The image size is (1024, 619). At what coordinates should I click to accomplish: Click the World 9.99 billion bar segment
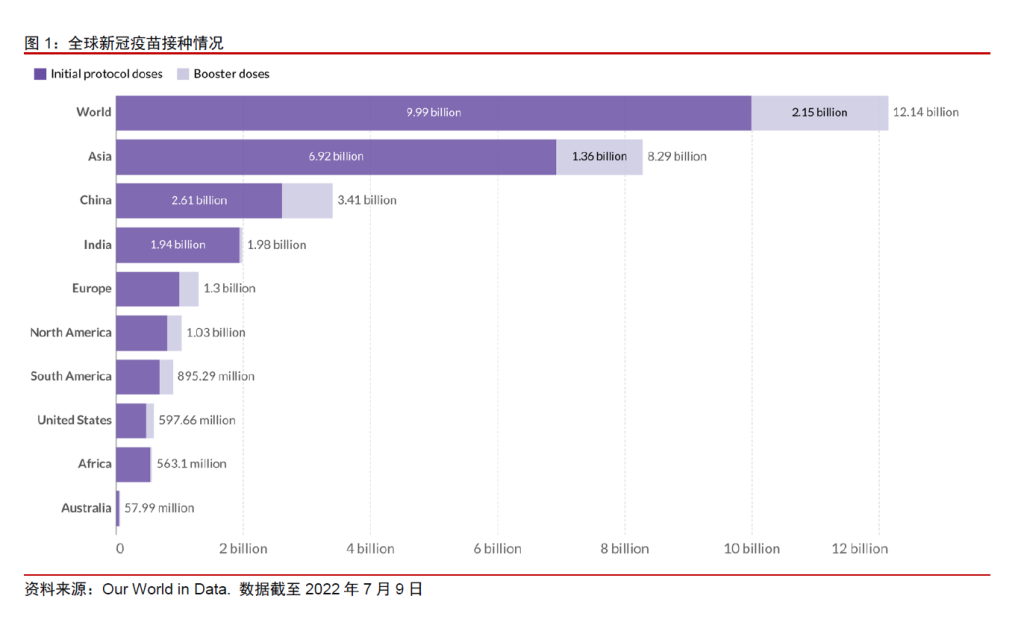tap(433, 113)
